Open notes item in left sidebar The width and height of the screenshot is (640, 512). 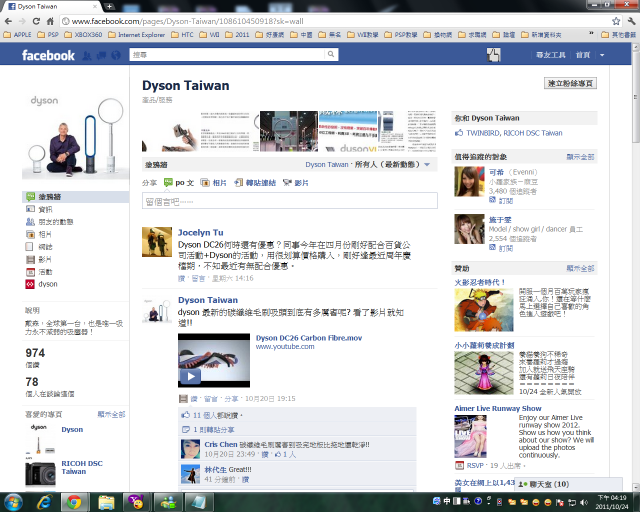[39, 247]
